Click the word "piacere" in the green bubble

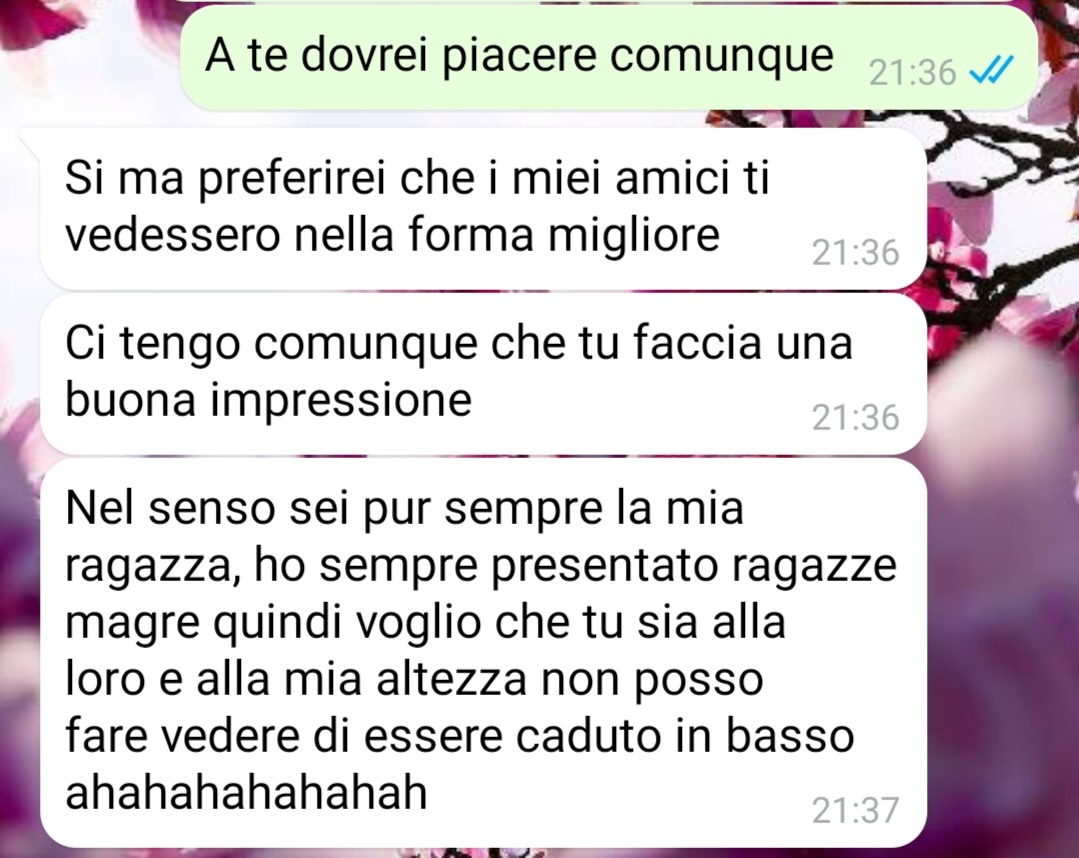[x=518, y=55]
